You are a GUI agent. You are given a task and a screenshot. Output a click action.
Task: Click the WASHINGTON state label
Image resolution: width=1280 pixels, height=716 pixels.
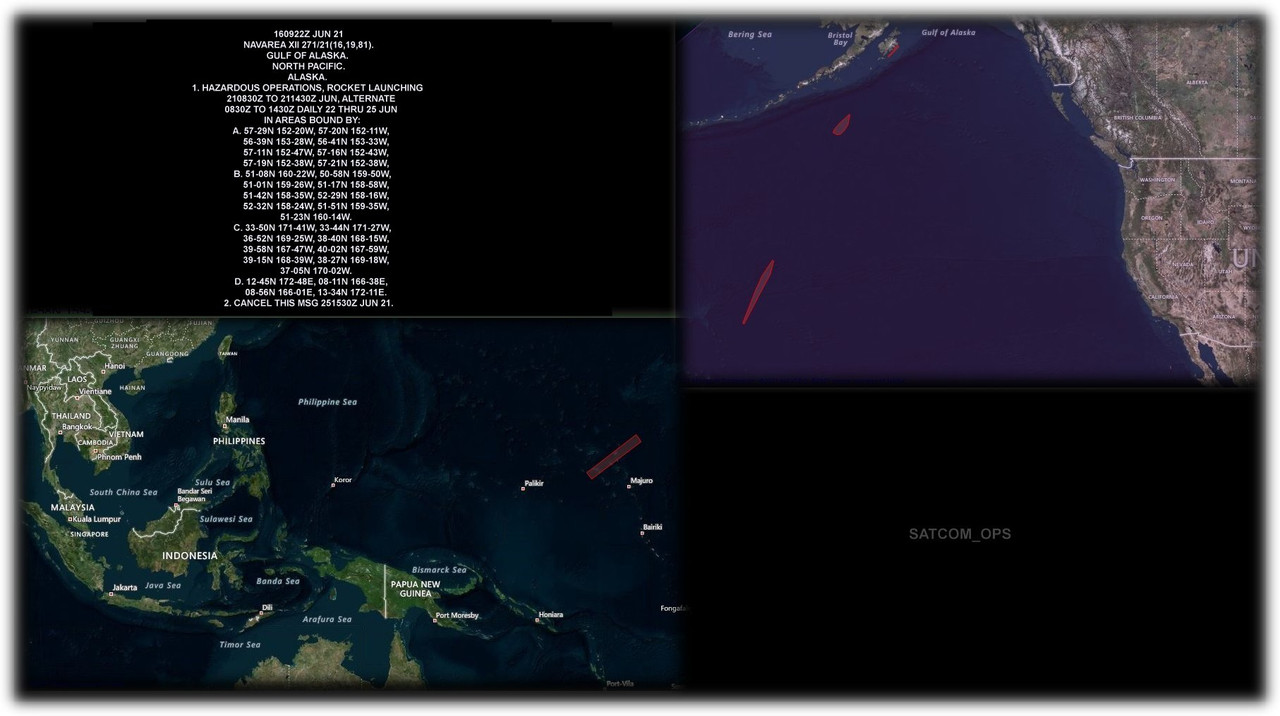click(x=1157, y=180)
